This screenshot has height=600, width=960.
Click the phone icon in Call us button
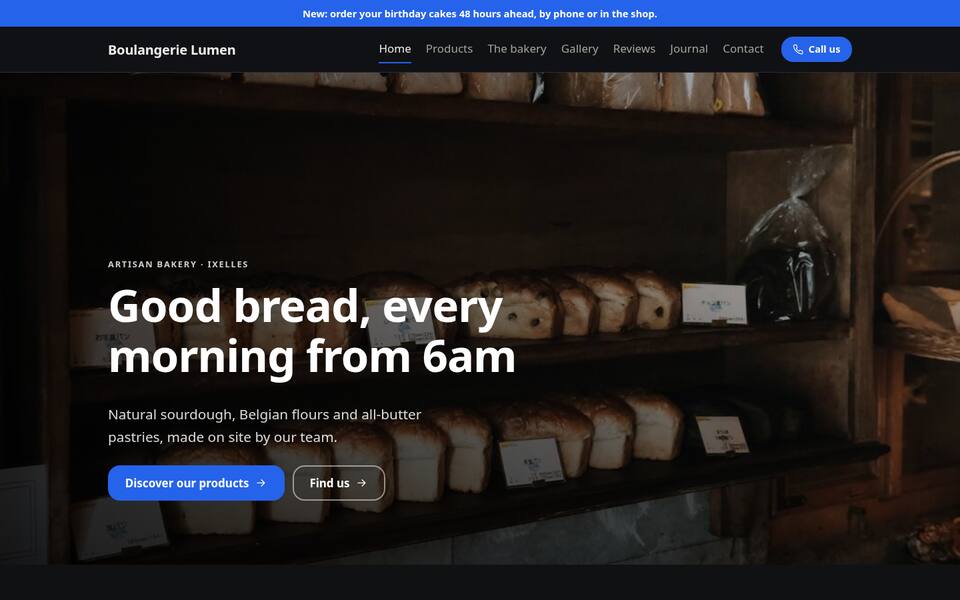pyautogui.click(x=798, y=50)
